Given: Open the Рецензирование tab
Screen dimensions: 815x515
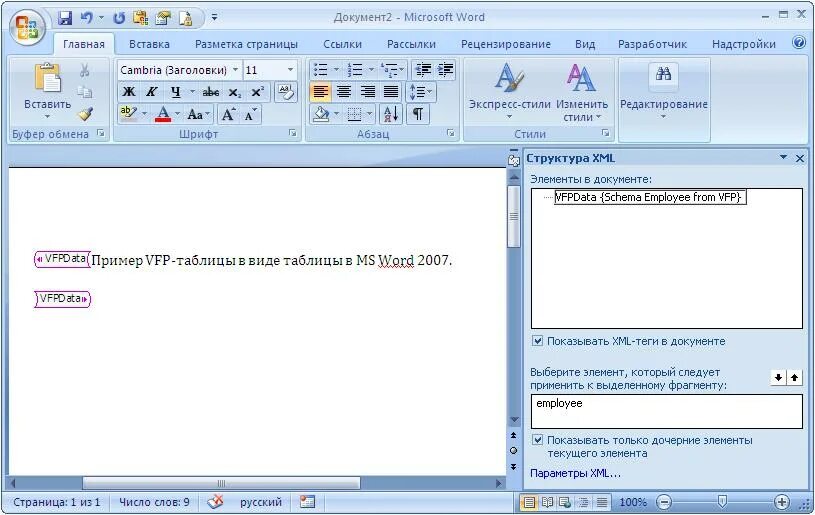Looking at the screenshot, I should (x=506, y=44).
